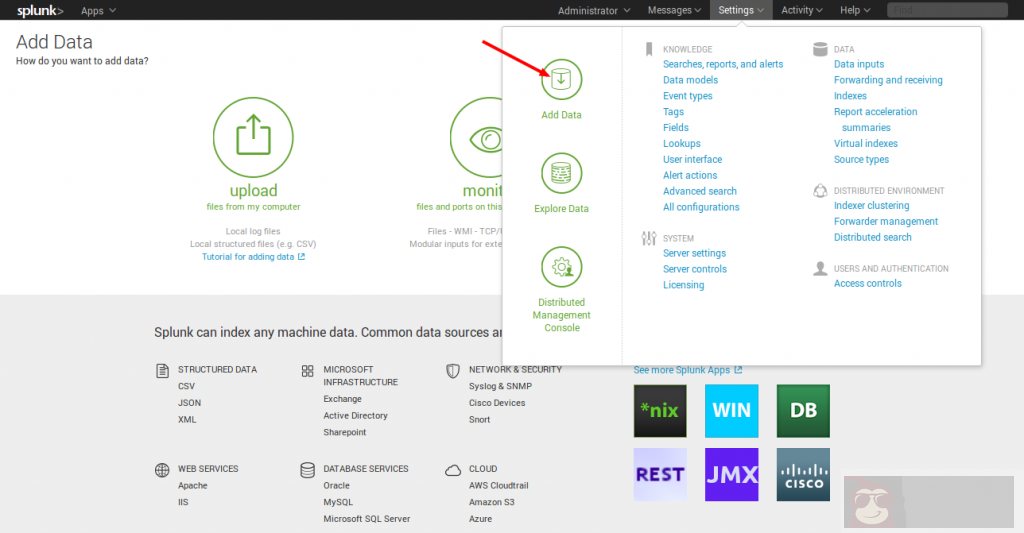Select Syslog & SNMP data source
Image resolution: width=1024 pixels, height=533 pixels.
click(x=500, y=386)
